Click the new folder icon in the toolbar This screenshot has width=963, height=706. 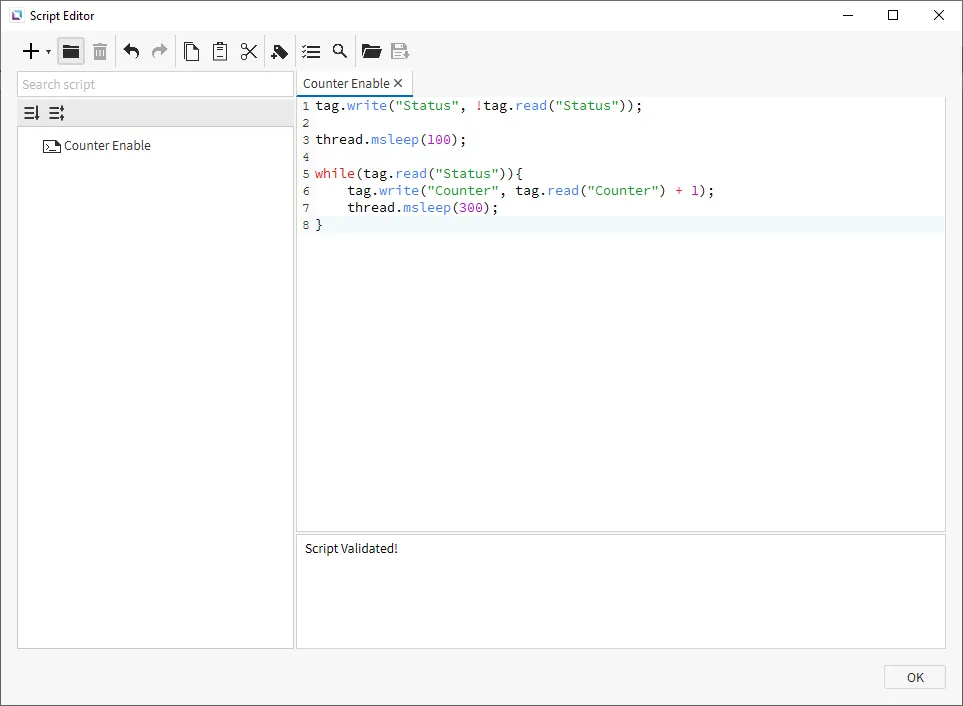(x=71, y=51)
